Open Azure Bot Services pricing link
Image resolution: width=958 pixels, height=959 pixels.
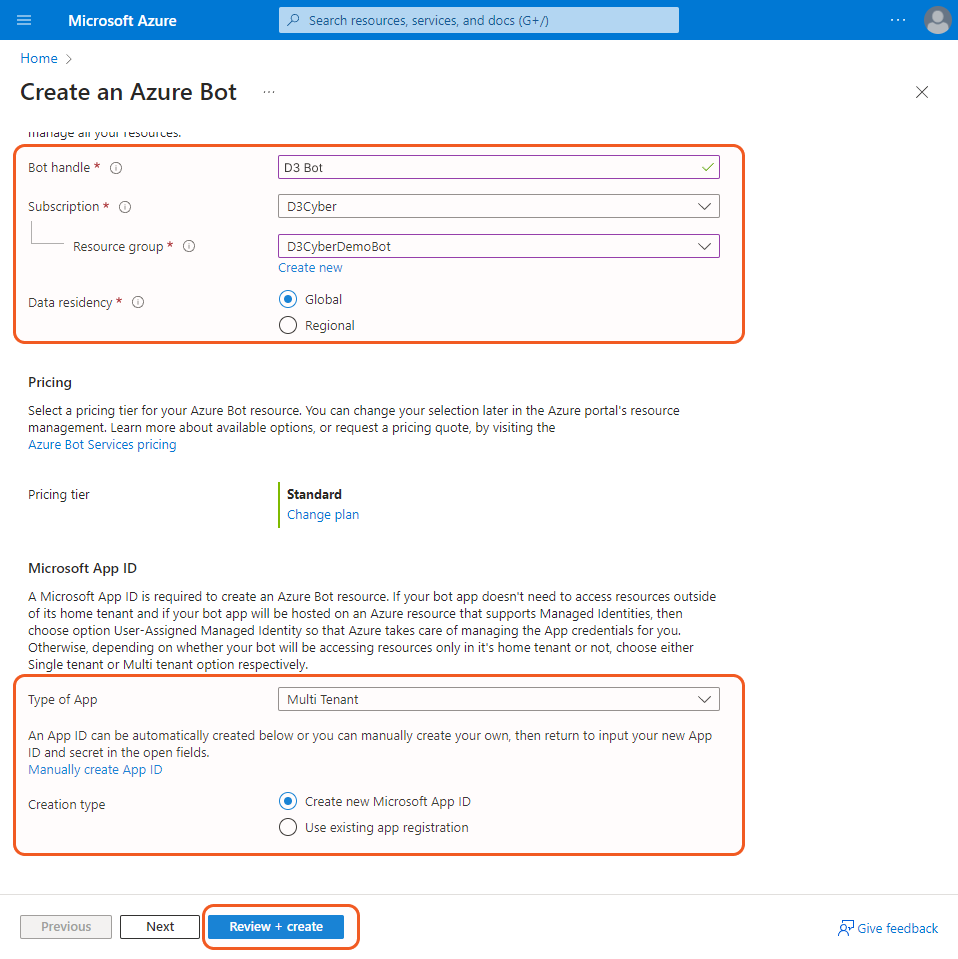pos(102,445)
